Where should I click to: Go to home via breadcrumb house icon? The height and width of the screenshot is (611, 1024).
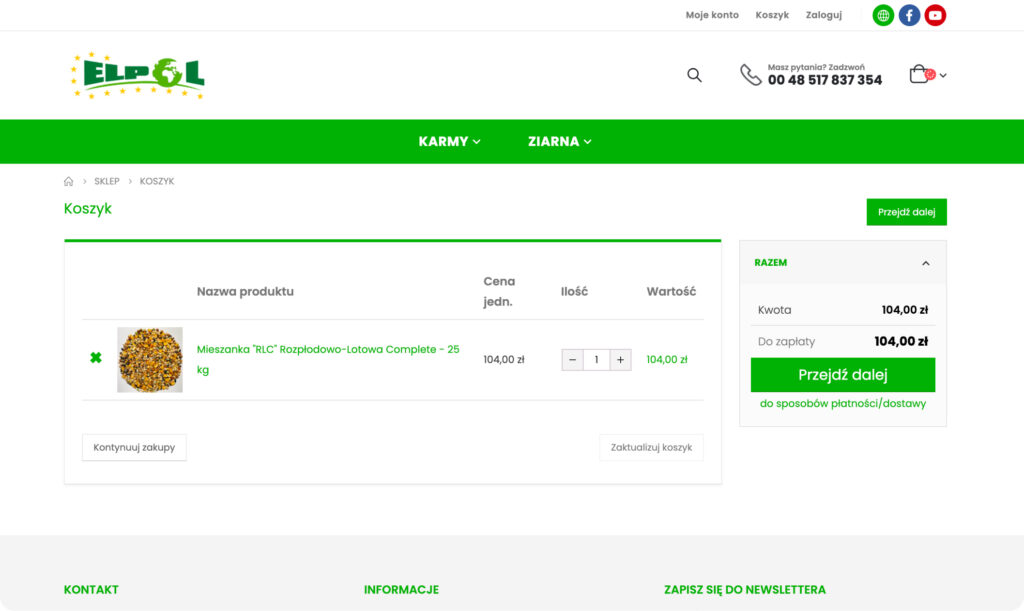(x=69, y=181)
